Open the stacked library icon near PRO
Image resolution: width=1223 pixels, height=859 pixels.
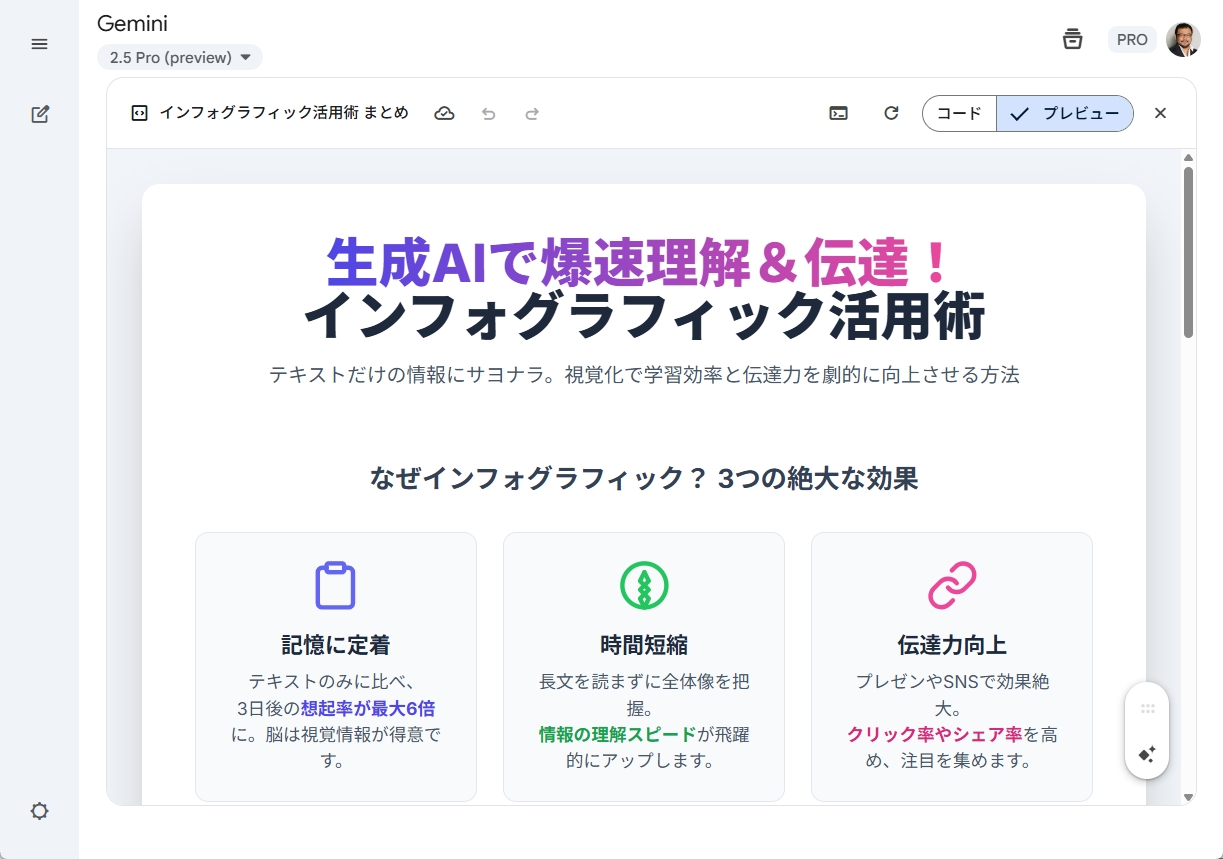click(1072, 40)
